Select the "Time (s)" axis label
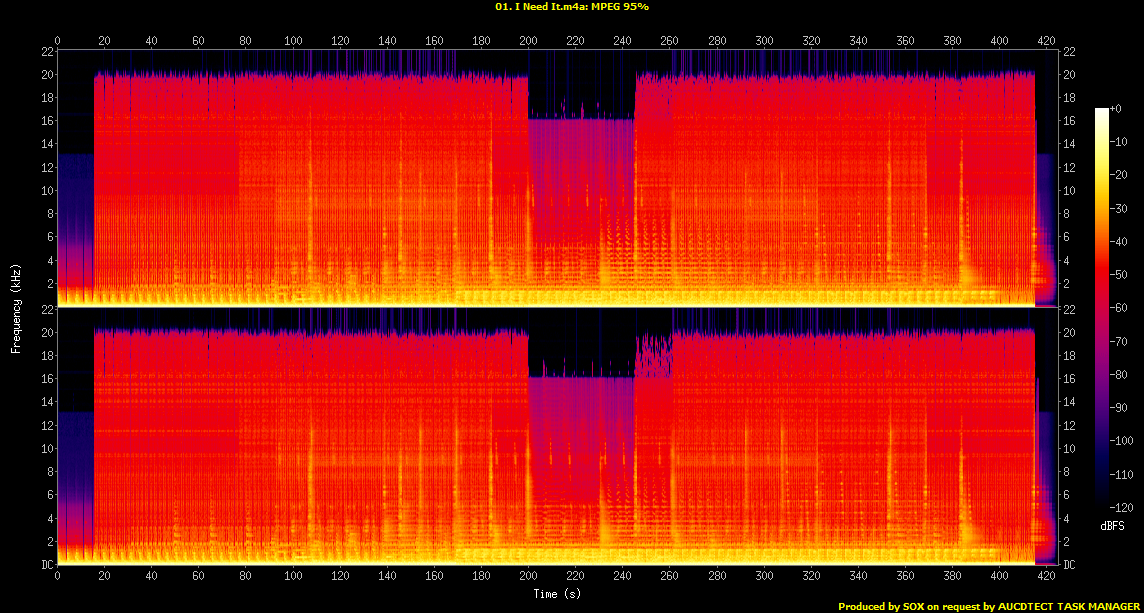 (557, 593)
